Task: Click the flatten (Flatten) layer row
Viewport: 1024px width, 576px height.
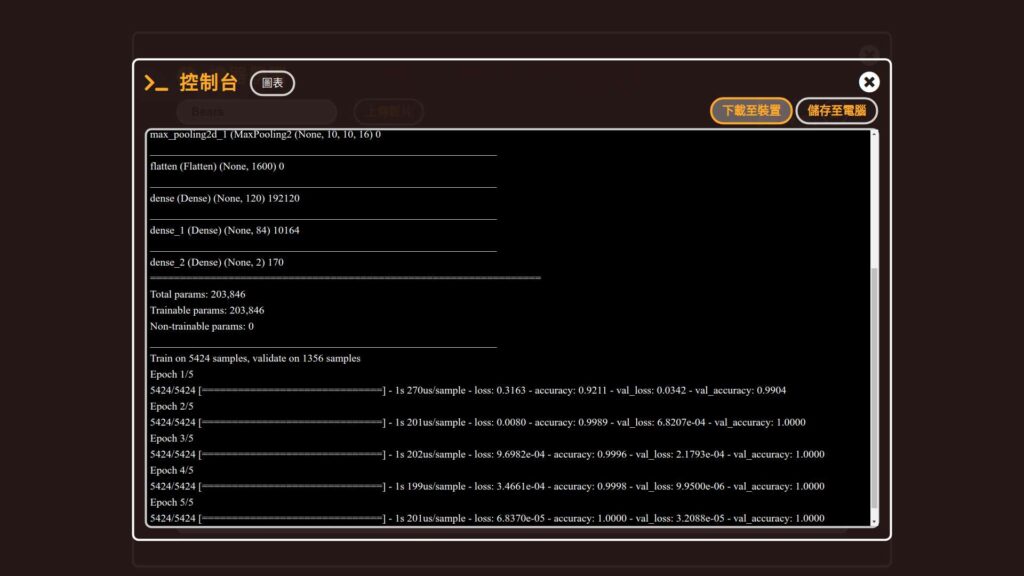Action: coord(216,166)
